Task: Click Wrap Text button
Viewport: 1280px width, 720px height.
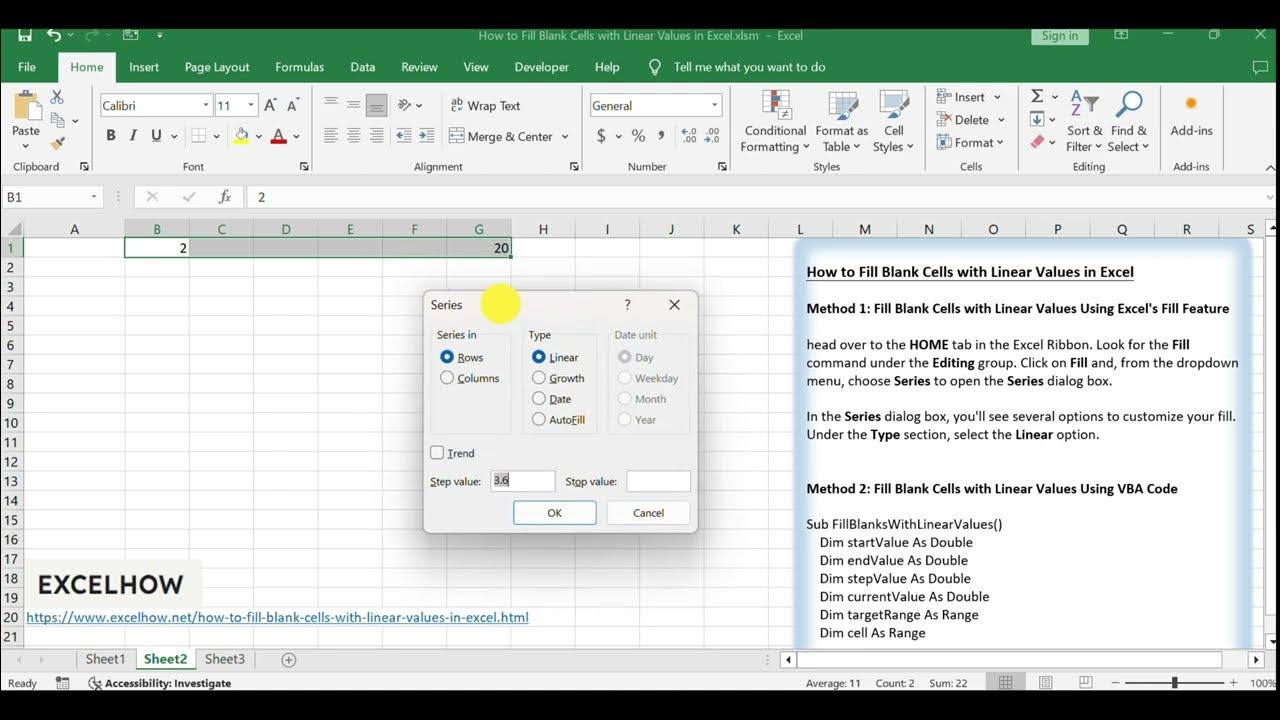Action: click(485, 105)
